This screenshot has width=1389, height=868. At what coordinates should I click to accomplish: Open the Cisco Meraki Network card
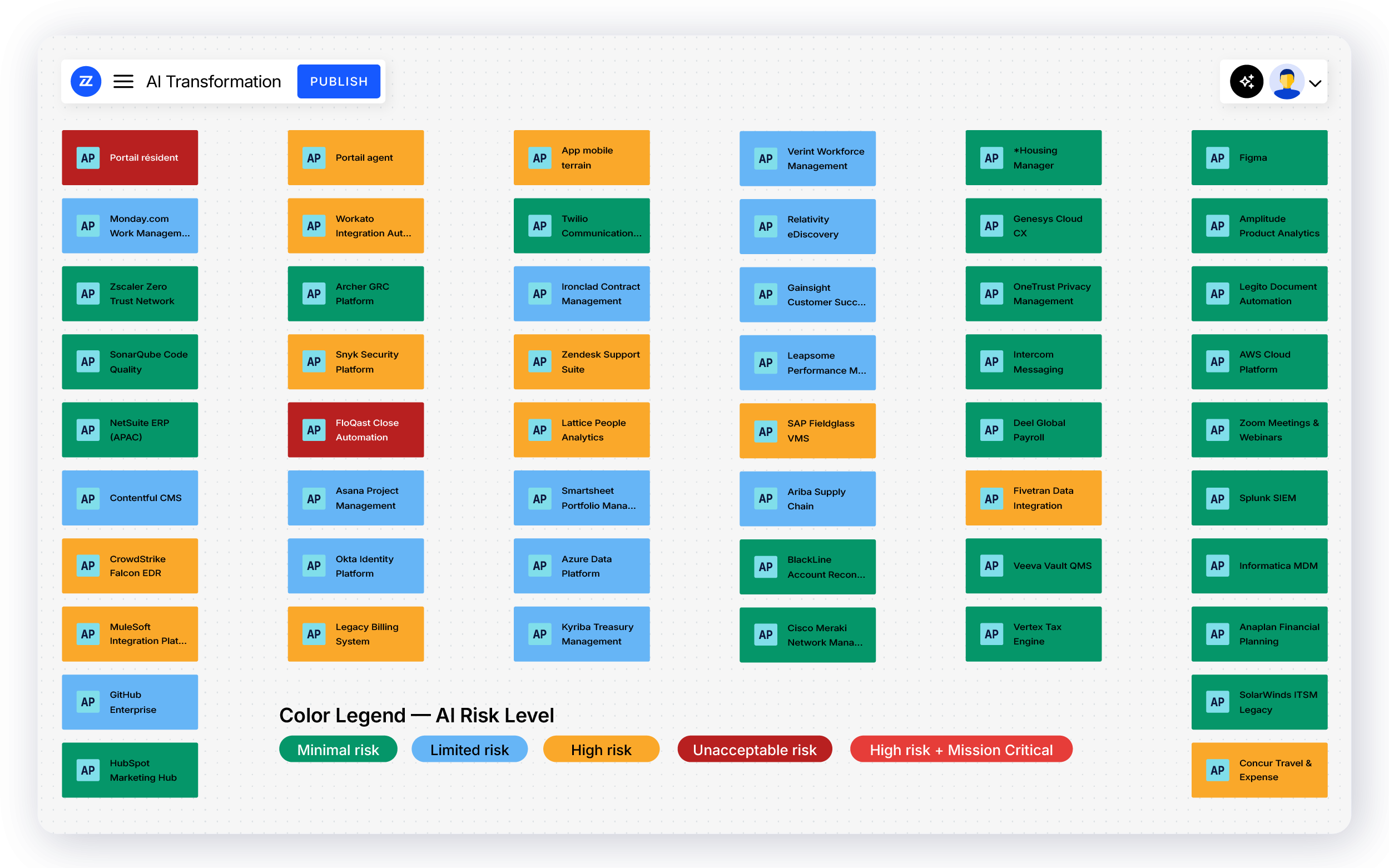click(x=807, y=635)
